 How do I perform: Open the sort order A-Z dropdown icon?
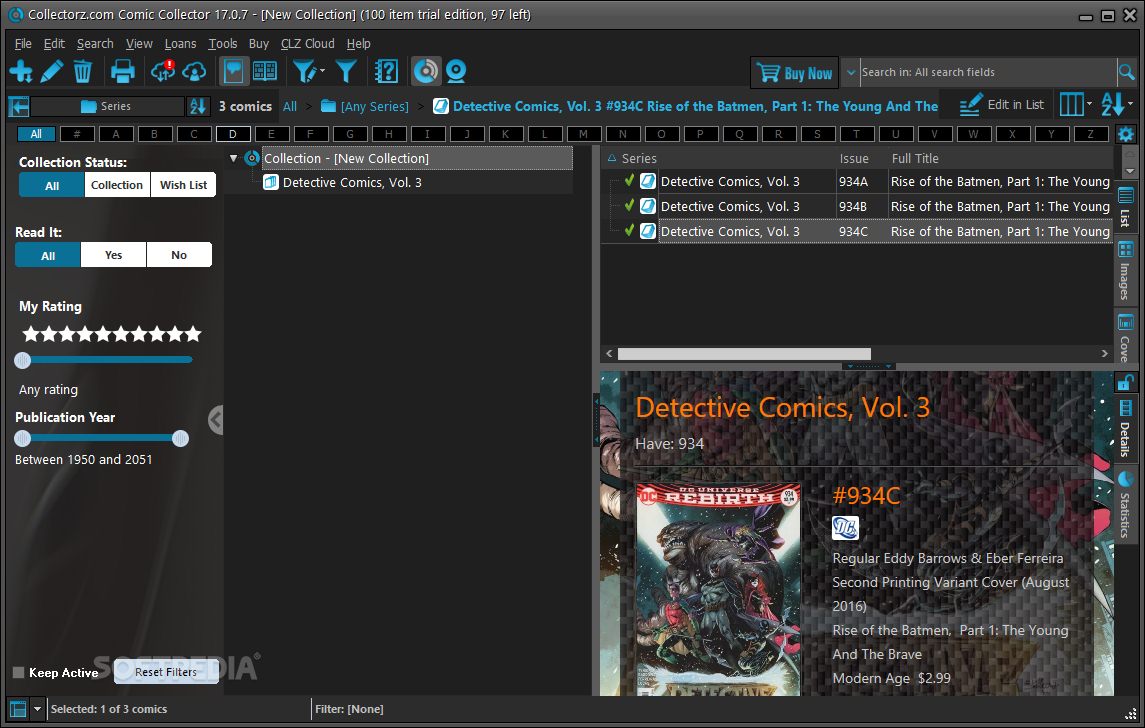[x=1117, y=104]
